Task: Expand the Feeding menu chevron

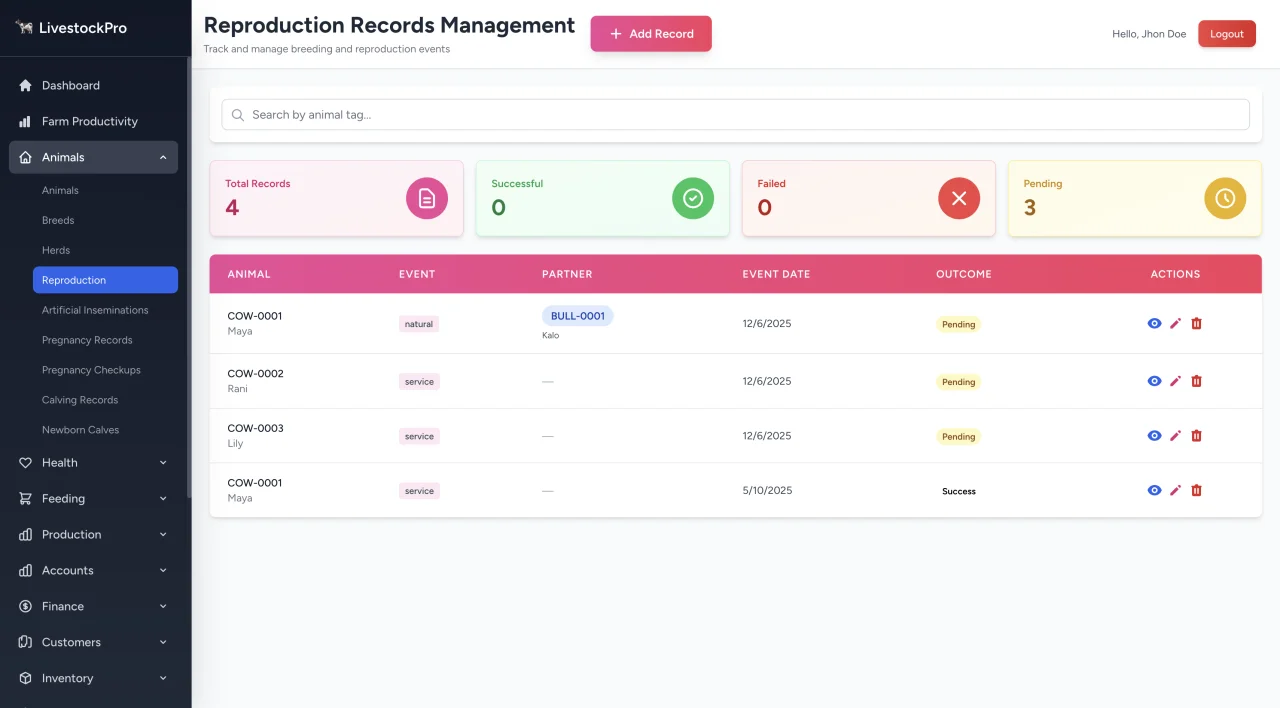Action: coord(163,499)
